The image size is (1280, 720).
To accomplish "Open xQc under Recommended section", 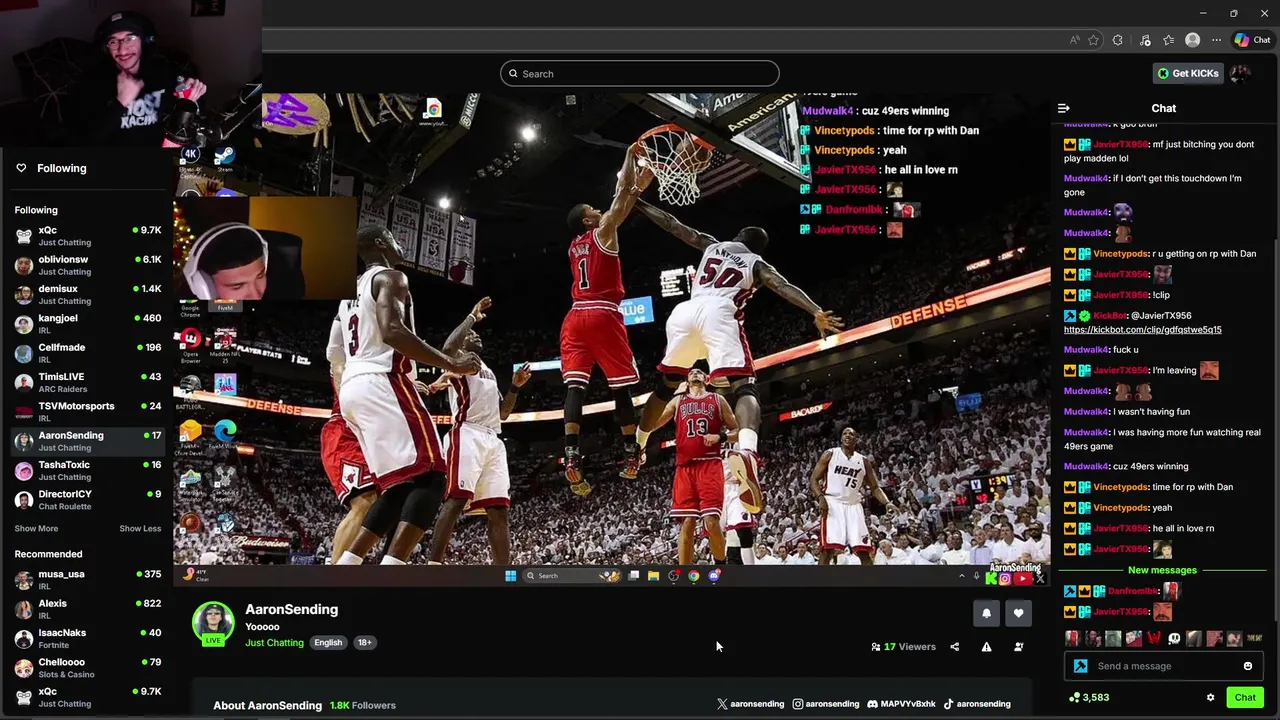I will 87,697.
